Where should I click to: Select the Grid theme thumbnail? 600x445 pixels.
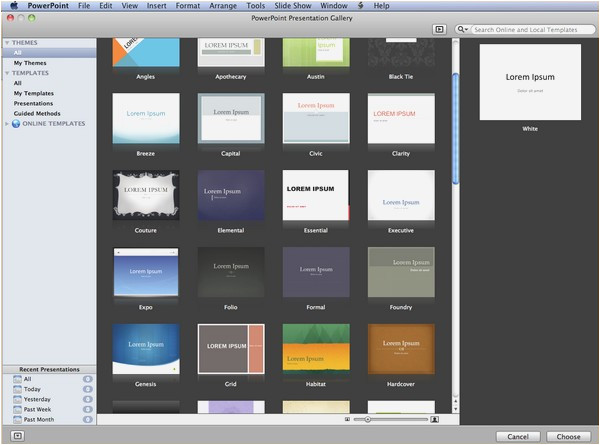point(231,349)
